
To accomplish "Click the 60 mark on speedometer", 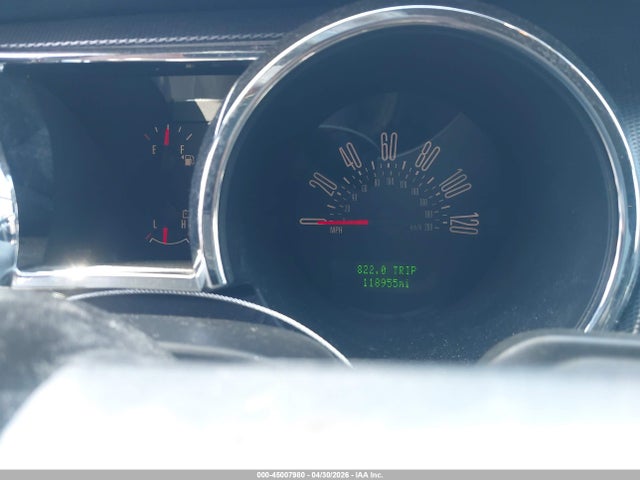I will 389,147.
